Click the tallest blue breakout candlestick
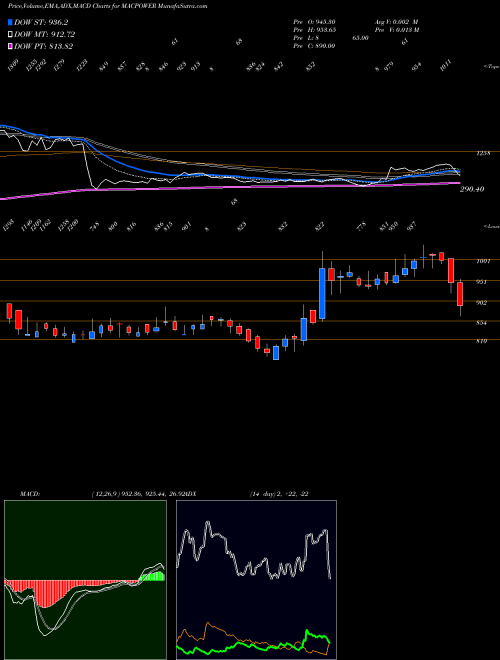Image resolution: width=500 pixels, height=660 pixels. [322, 293]
